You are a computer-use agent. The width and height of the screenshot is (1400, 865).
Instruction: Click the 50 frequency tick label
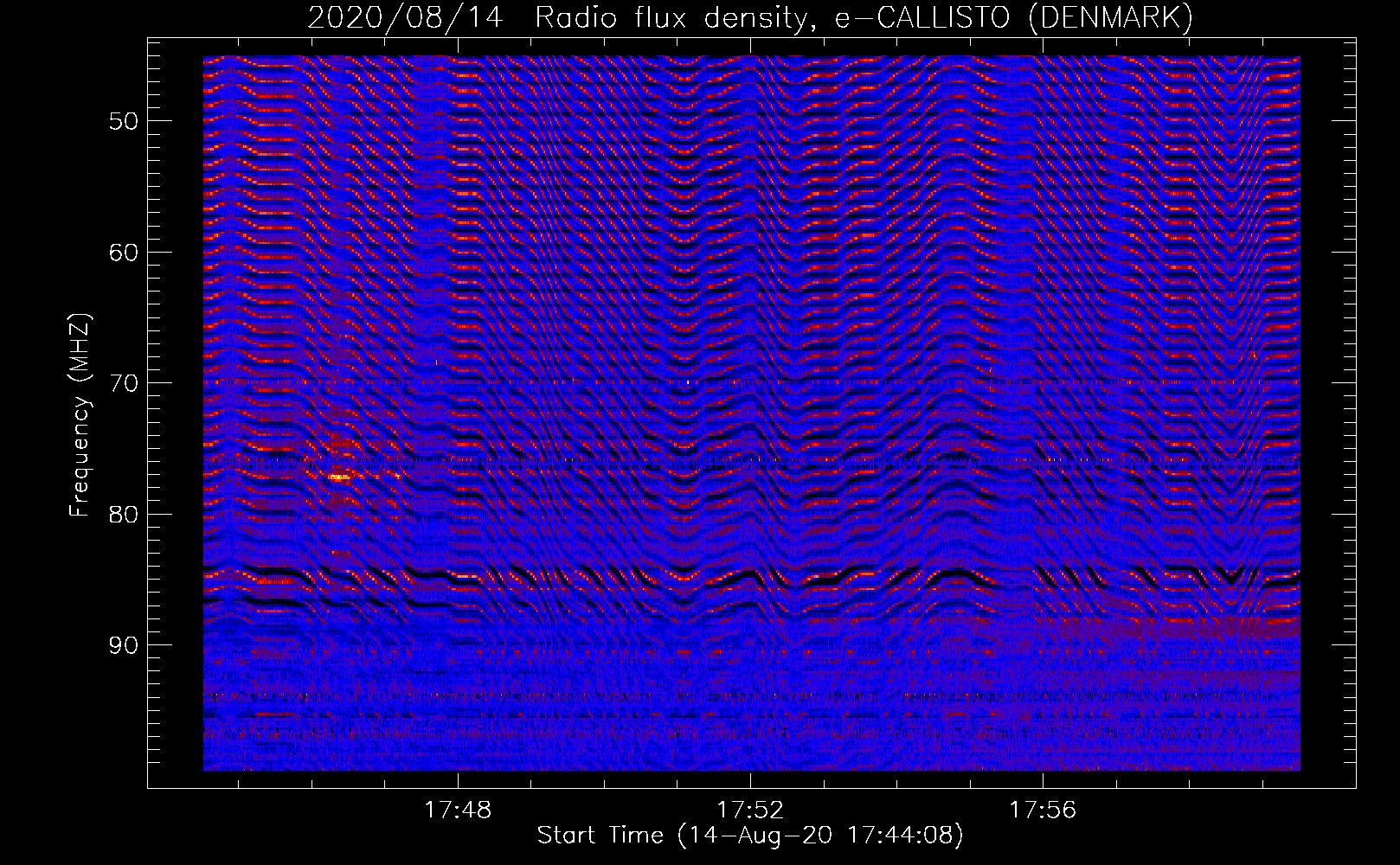coord(124,121)
